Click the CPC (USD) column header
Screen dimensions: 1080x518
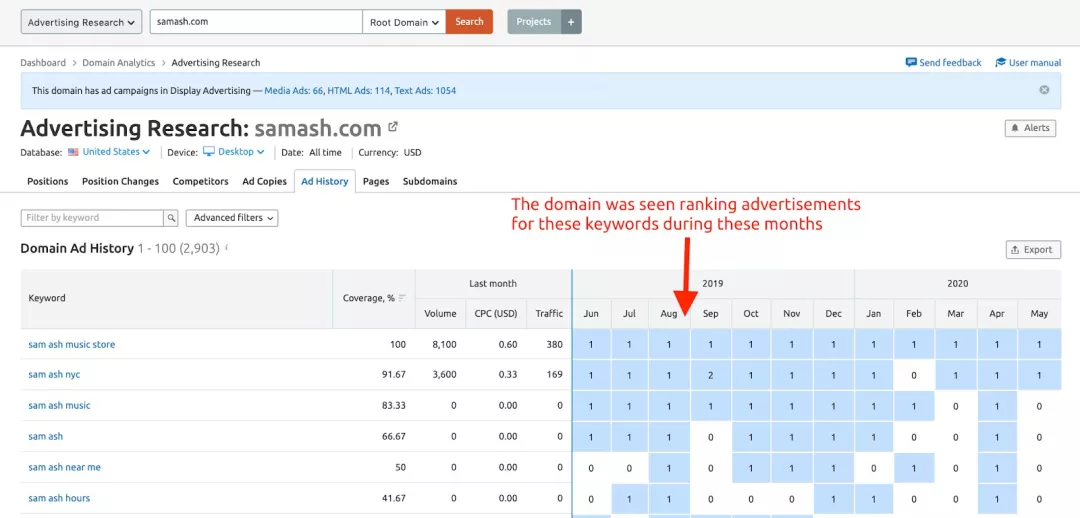click(x=496, y=313)
